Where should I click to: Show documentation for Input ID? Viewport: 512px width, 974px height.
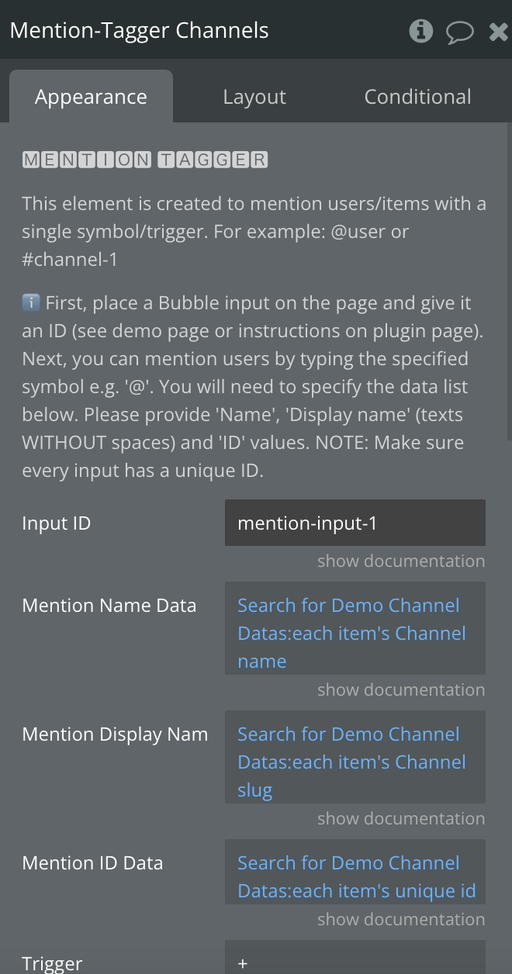[x=401, y=561]
